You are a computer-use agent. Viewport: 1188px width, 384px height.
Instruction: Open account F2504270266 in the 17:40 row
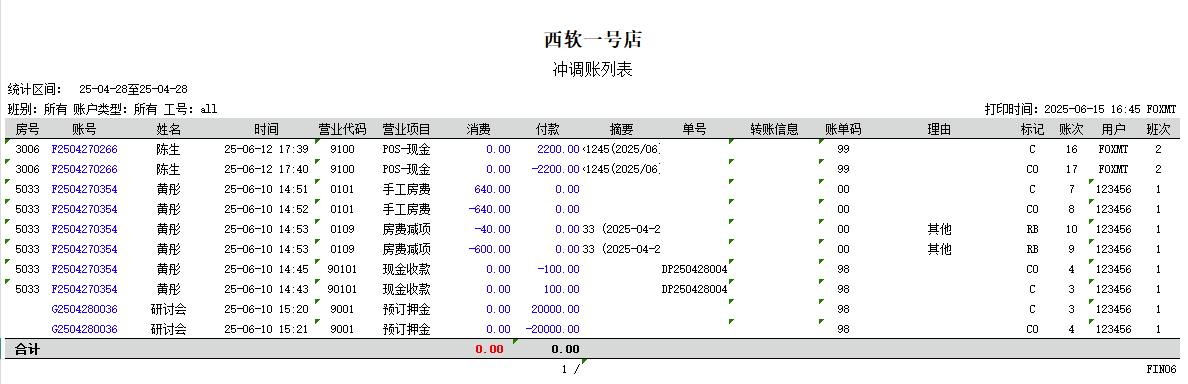click(84, 169)
